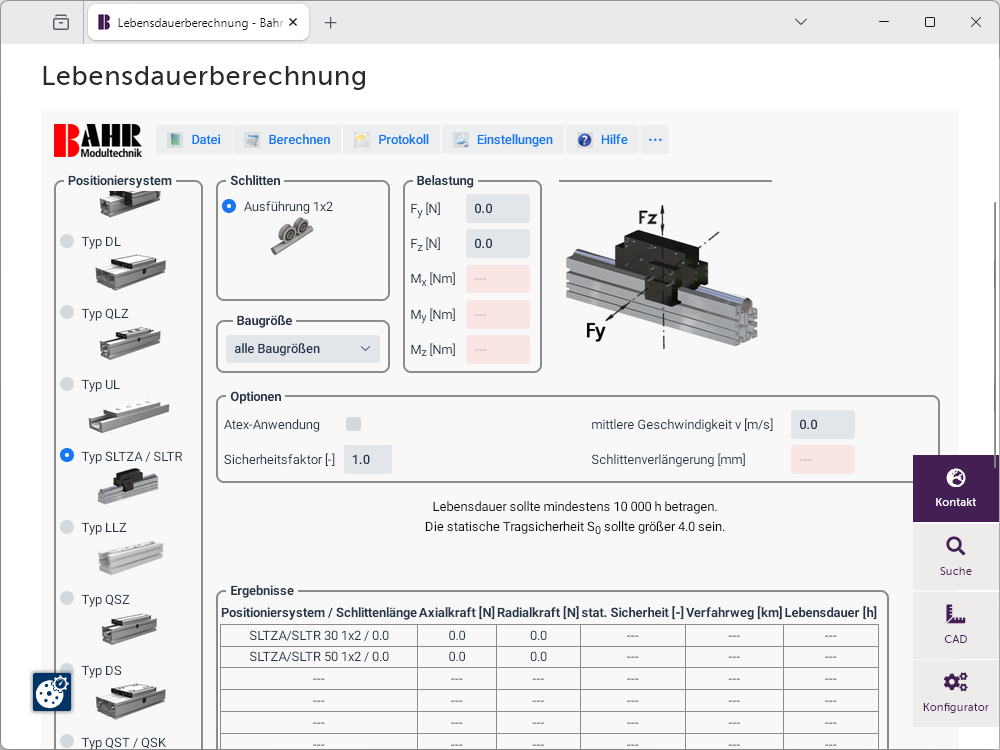
Task: Click the Berechnen button
Action: click(x=288, y=140)
